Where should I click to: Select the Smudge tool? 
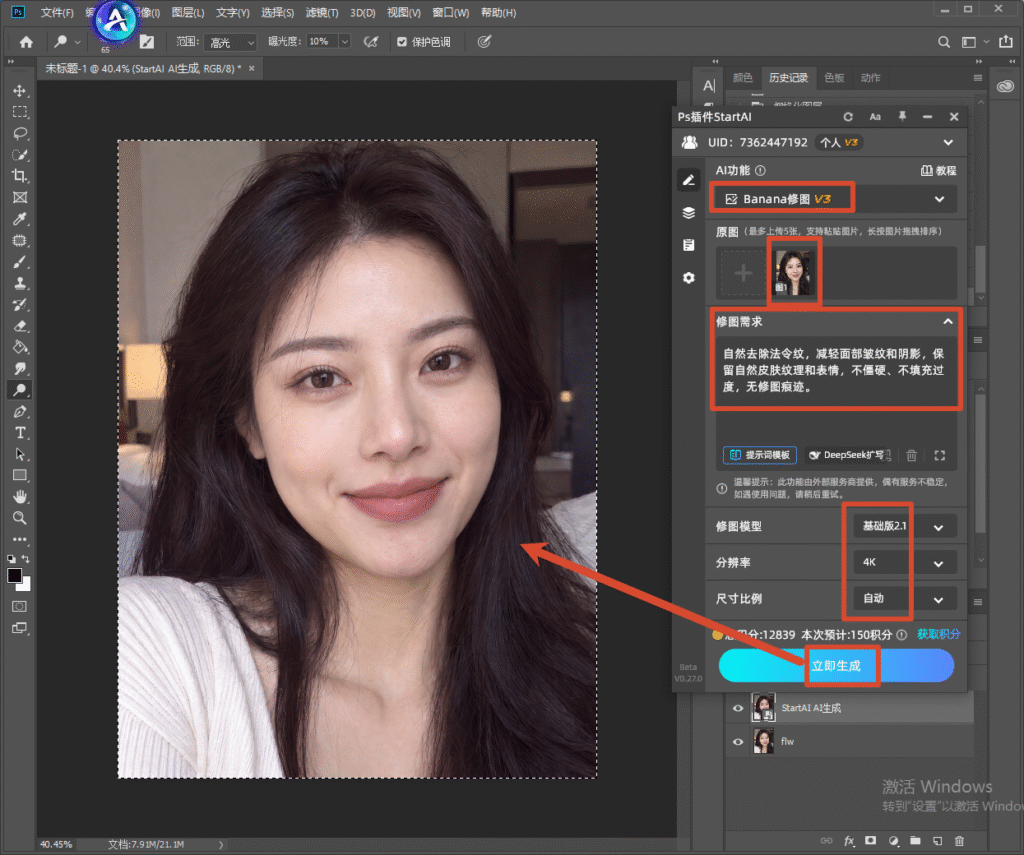point(20,369)
